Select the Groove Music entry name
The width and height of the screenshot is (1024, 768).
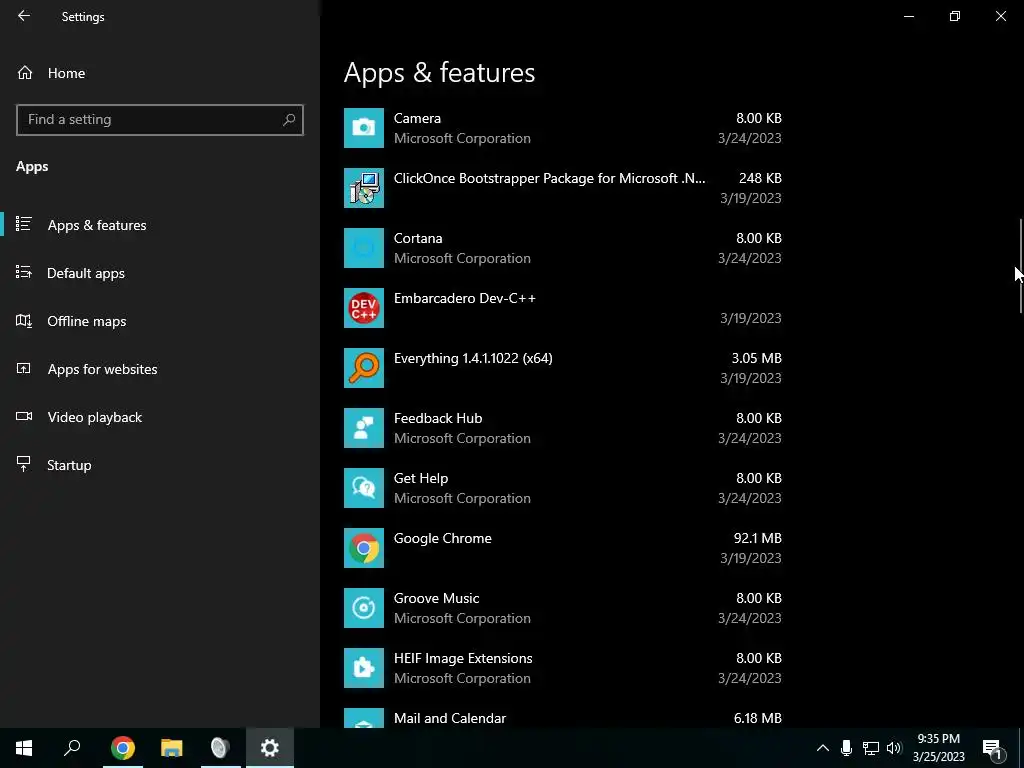click(437, 599)
